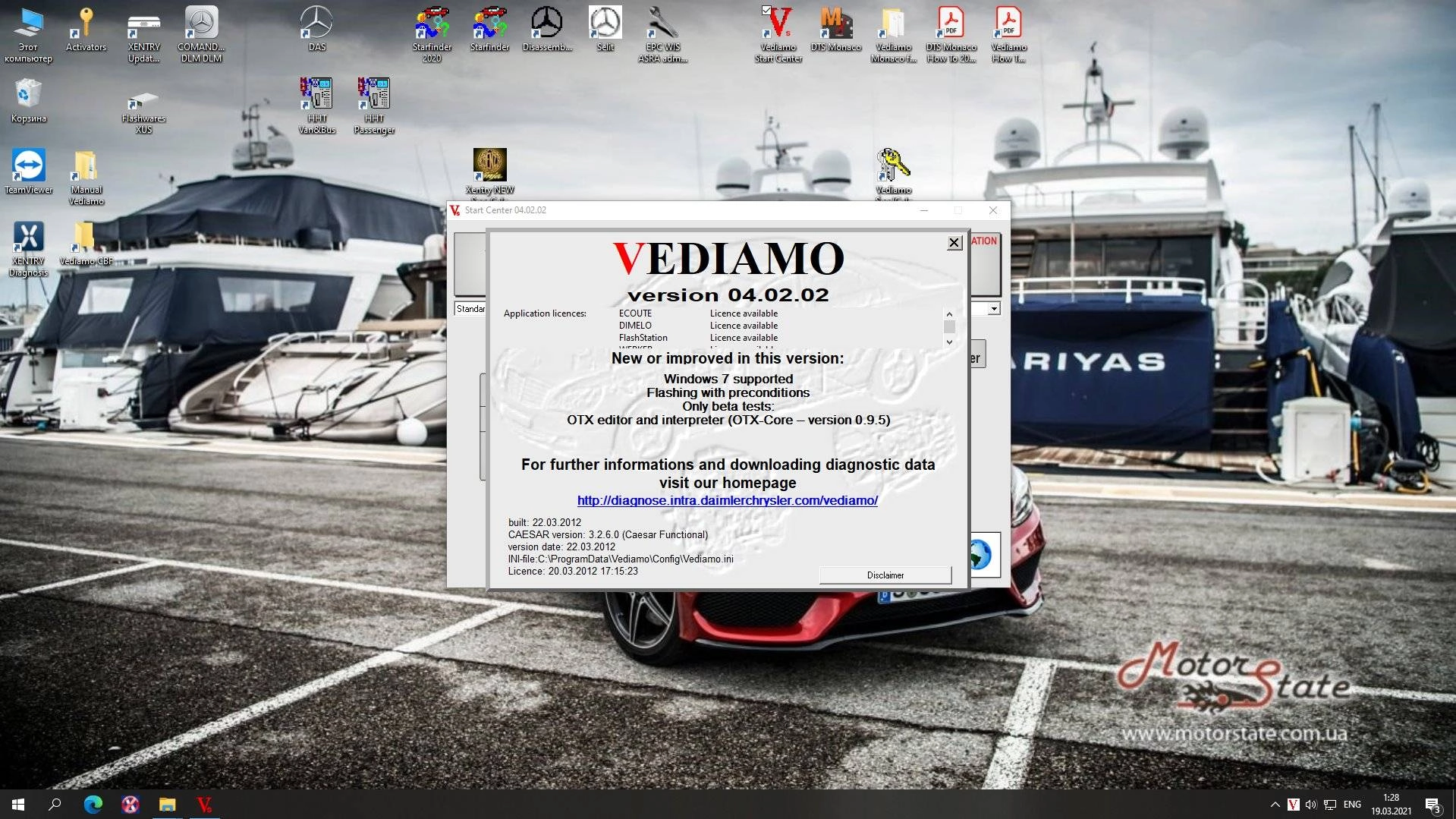
Task: Open the Vediamo Start Center desktop shortcut
Action: (x=778, y=34)
